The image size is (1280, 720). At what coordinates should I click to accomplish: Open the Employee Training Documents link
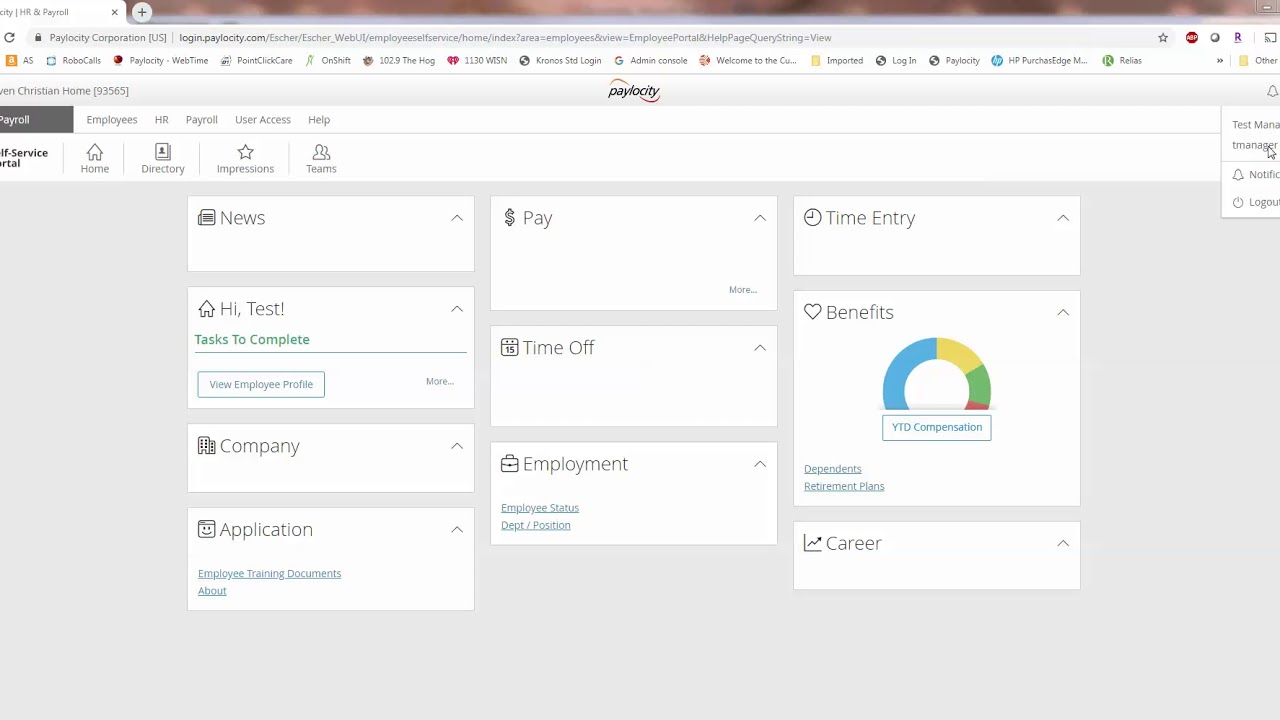[270, 573]
